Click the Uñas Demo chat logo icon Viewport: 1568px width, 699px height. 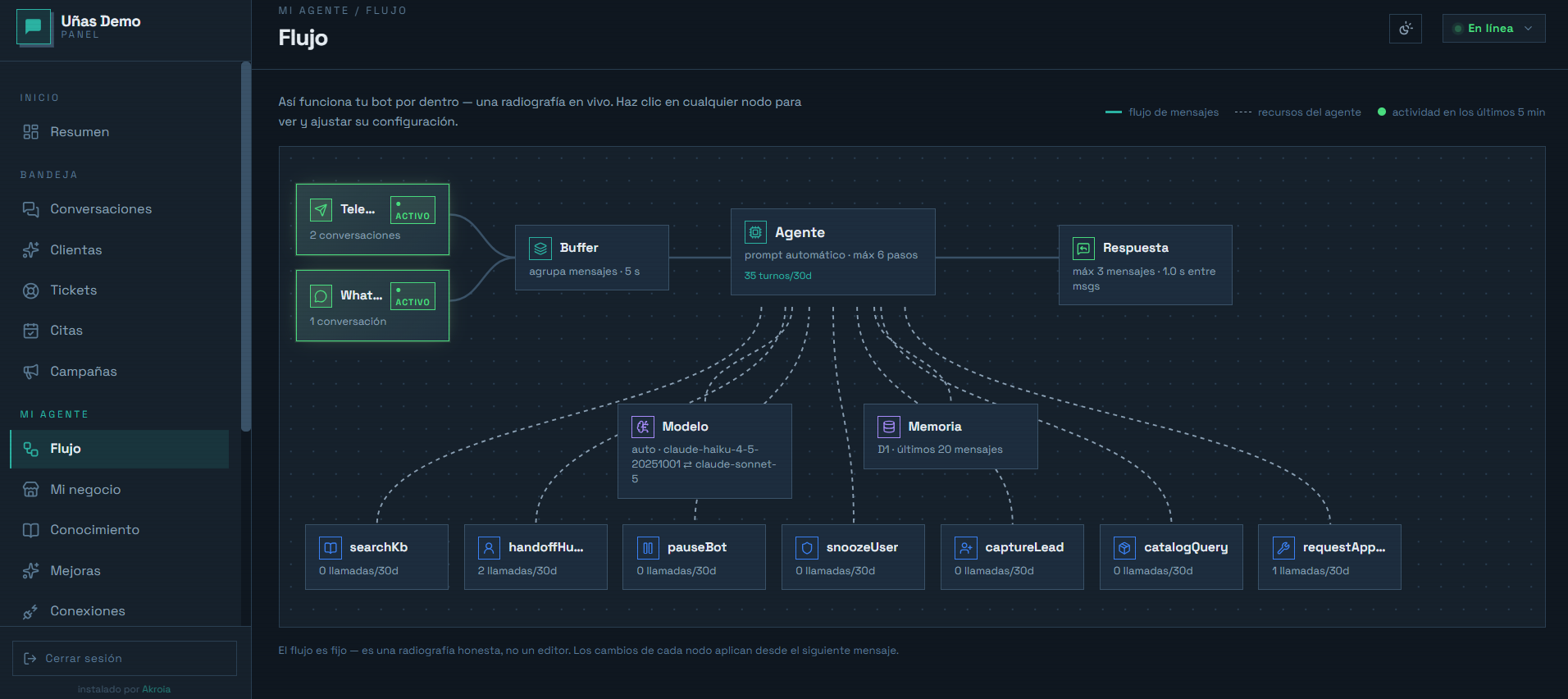[34, 27]
